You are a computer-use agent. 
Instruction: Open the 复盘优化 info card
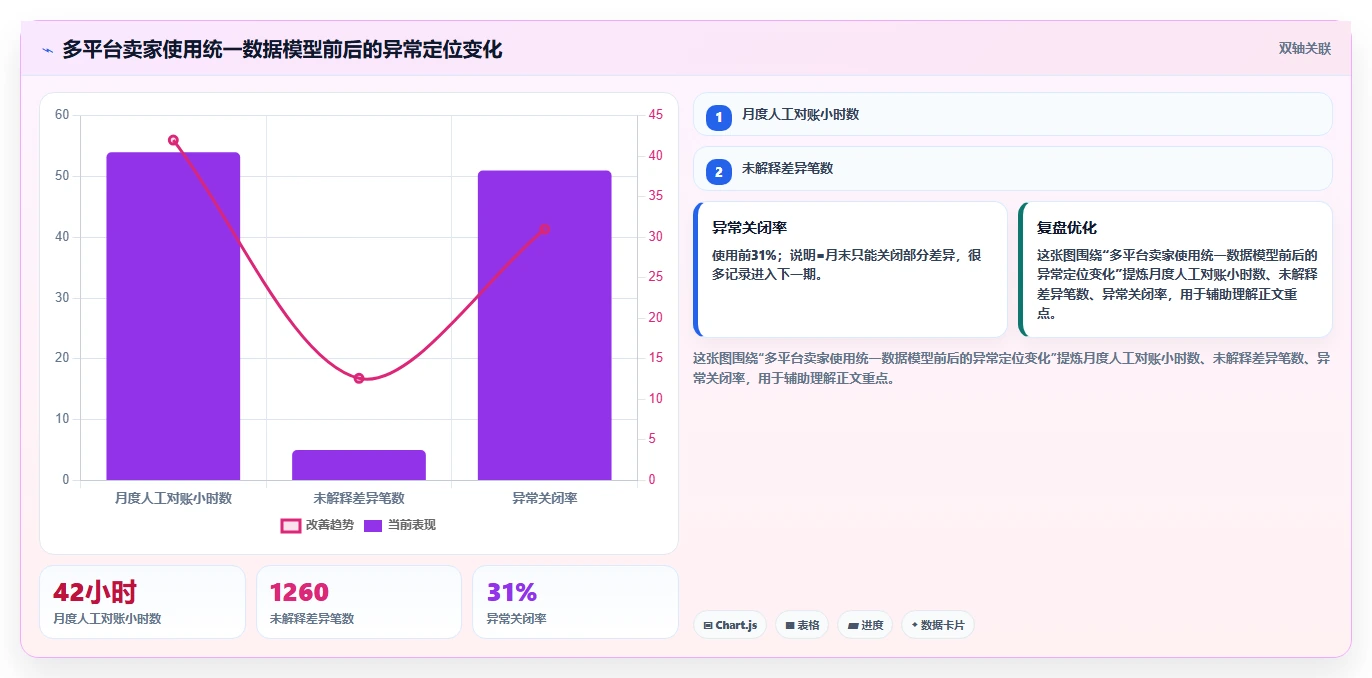[1175, 270]
